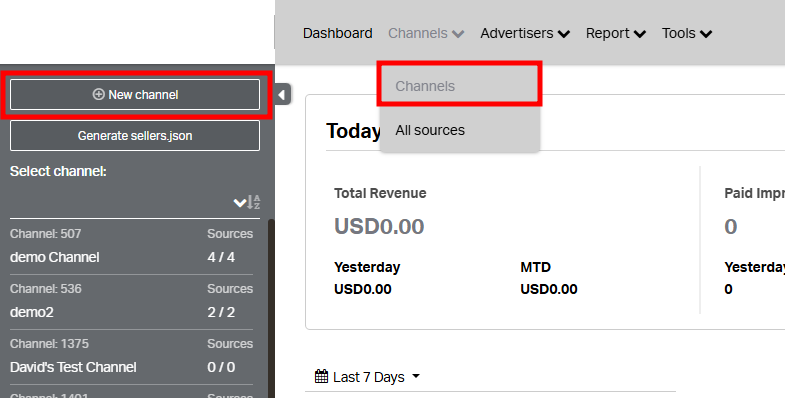Open the Tools dropdown menu

(x=687, y=34)
